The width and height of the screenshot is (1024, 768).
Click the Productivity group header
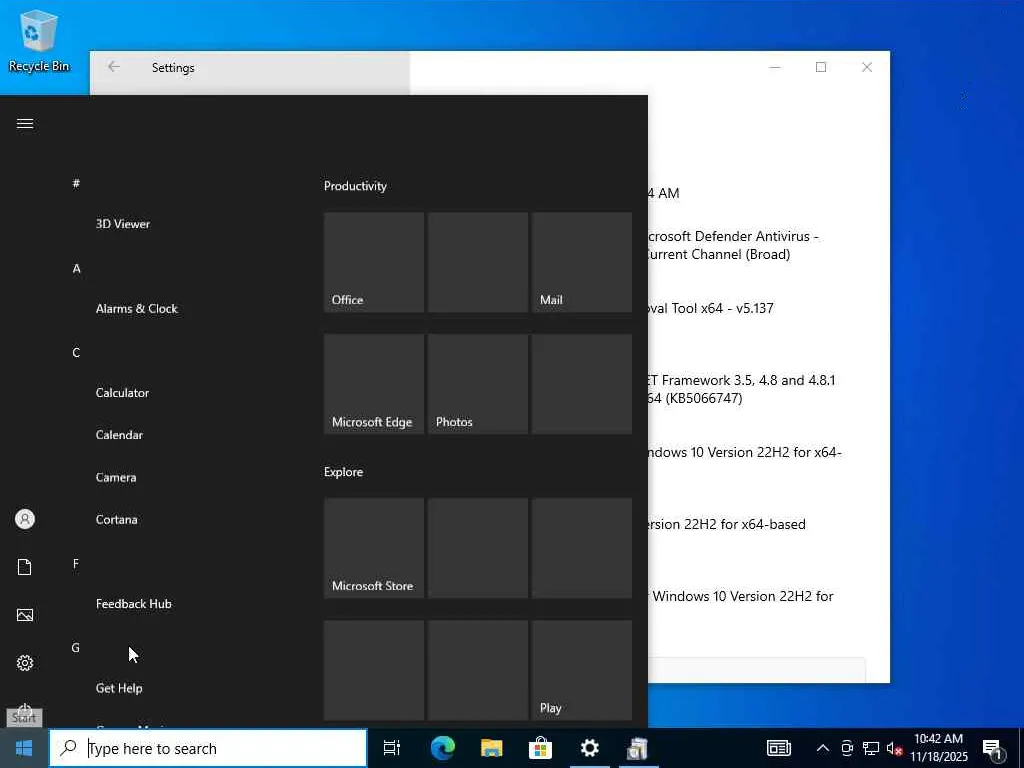(355, 186)
